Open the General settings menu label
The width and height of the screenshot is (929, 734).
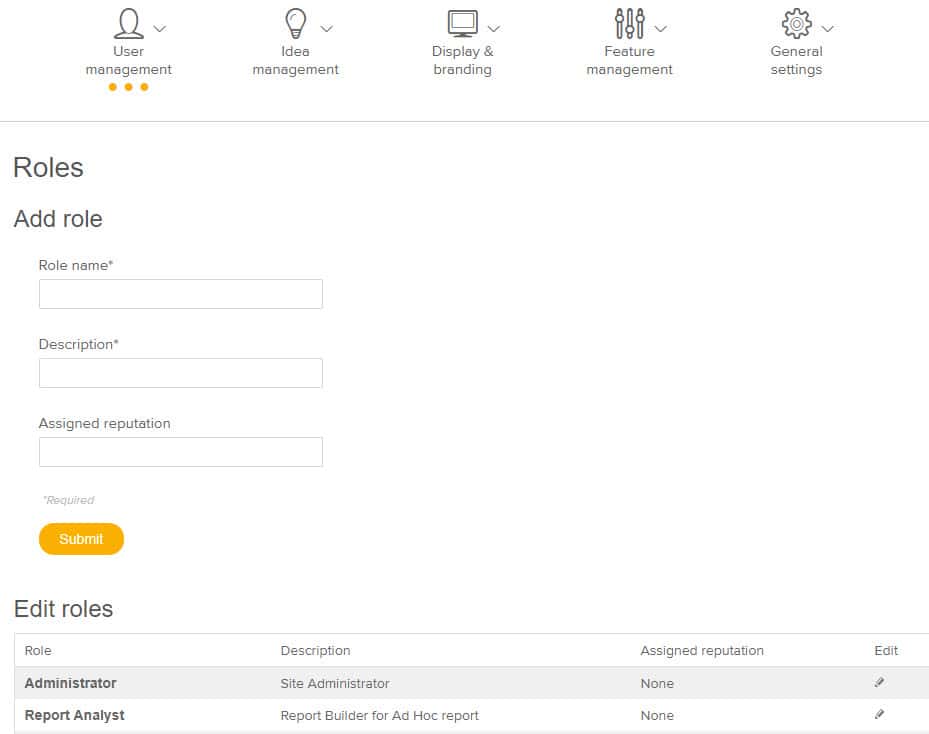796,60
